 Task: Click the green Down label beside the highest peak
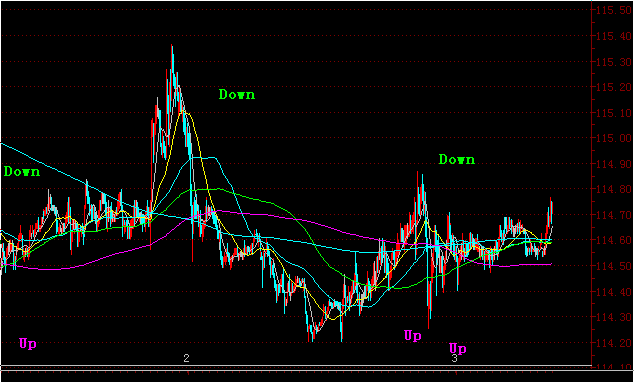237,95
